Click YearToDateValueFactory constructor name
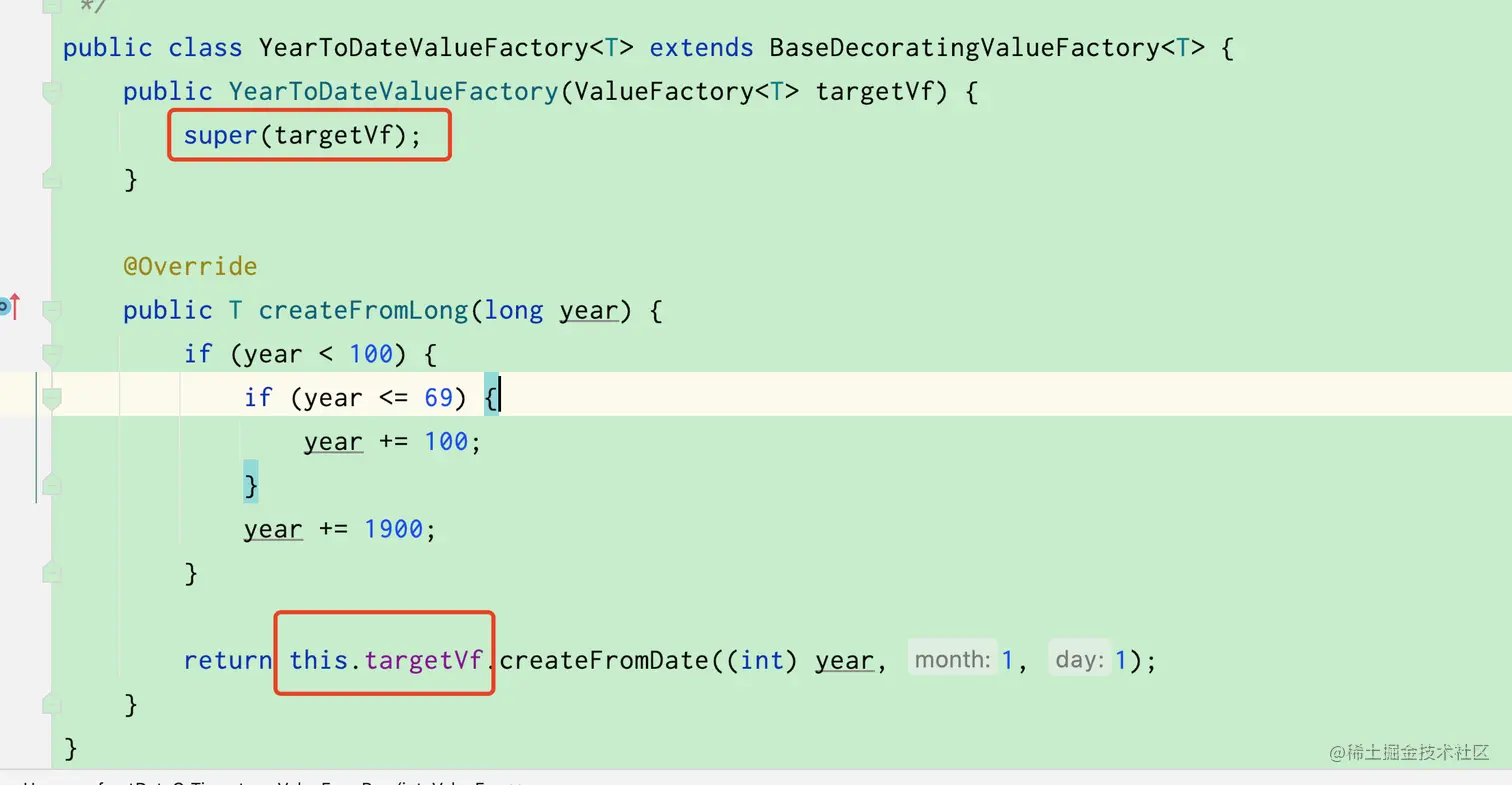The image size is (1512, 785). click(x=393, y=92)
